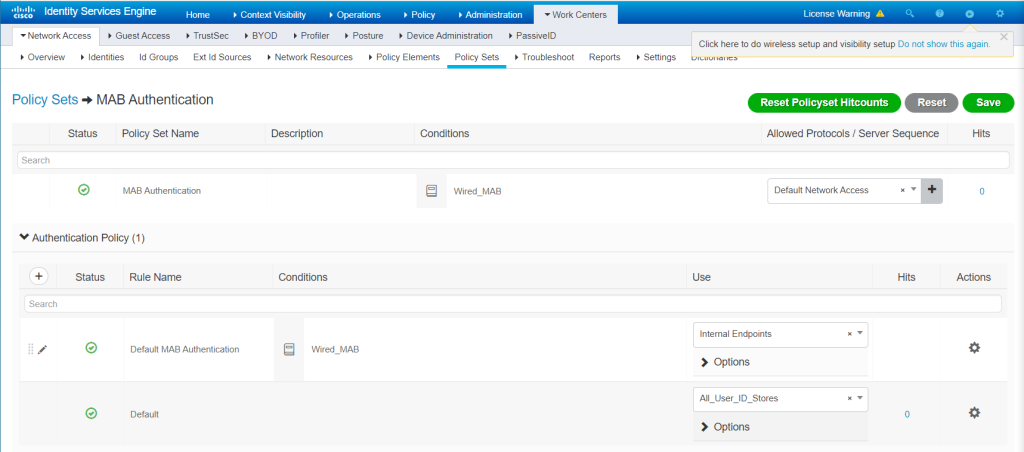Click the play circle icon in header

pos(970,13)
